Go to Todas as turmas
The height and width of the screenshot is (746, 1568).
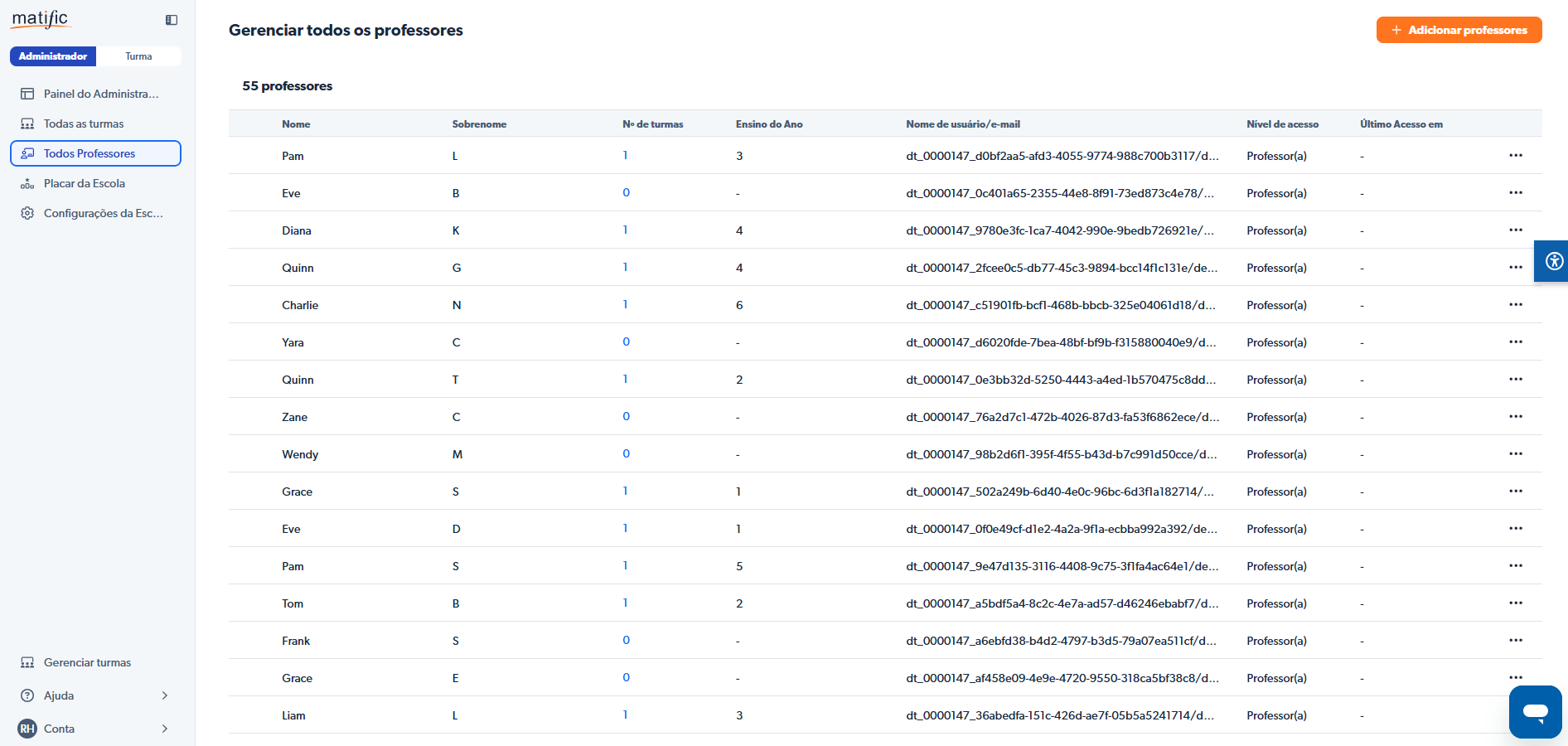84,124
